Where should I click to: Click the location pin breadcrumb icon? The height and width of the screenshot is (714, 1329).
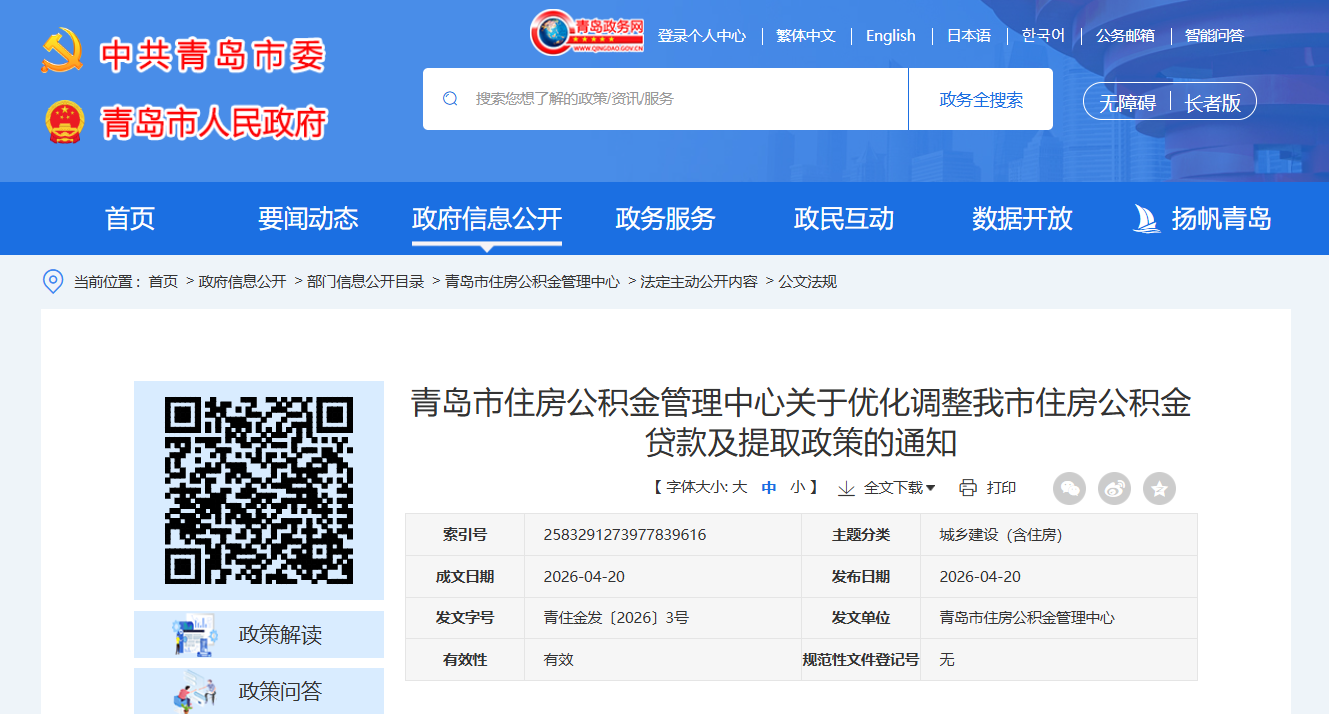point(54,281)
